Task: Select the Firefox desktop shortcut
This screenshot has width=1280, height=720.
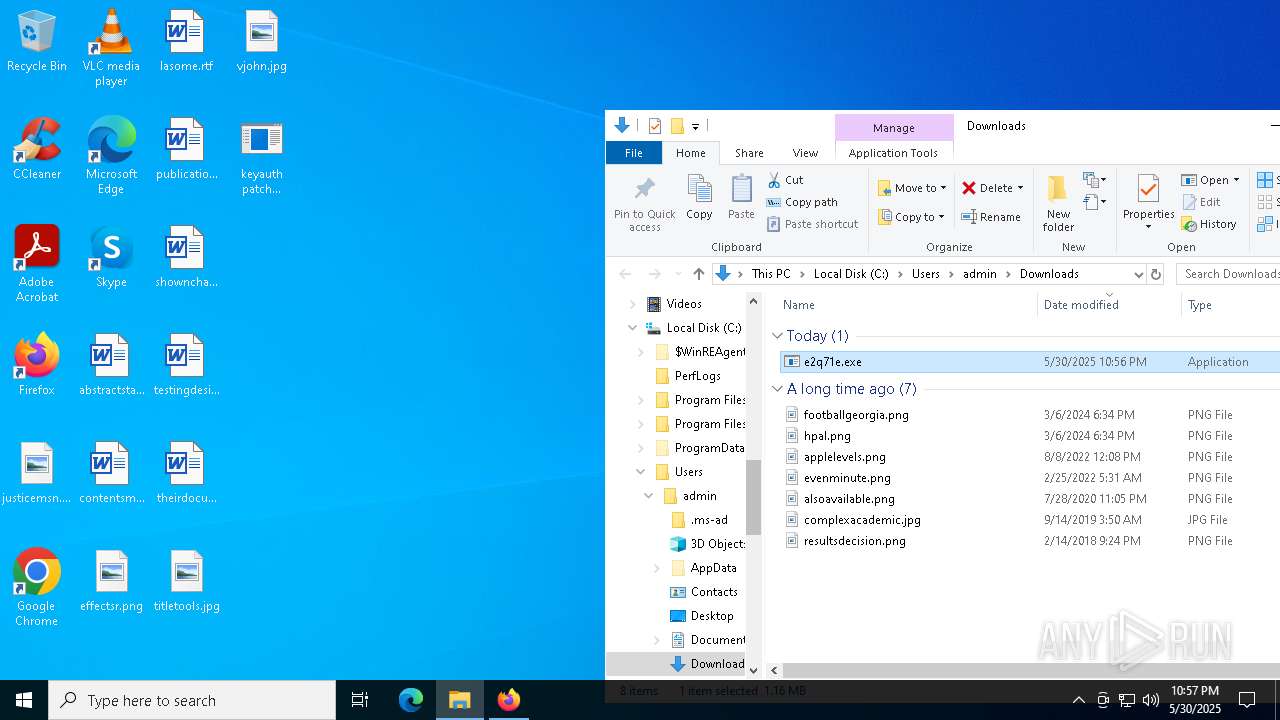Action: pos(37,365)
